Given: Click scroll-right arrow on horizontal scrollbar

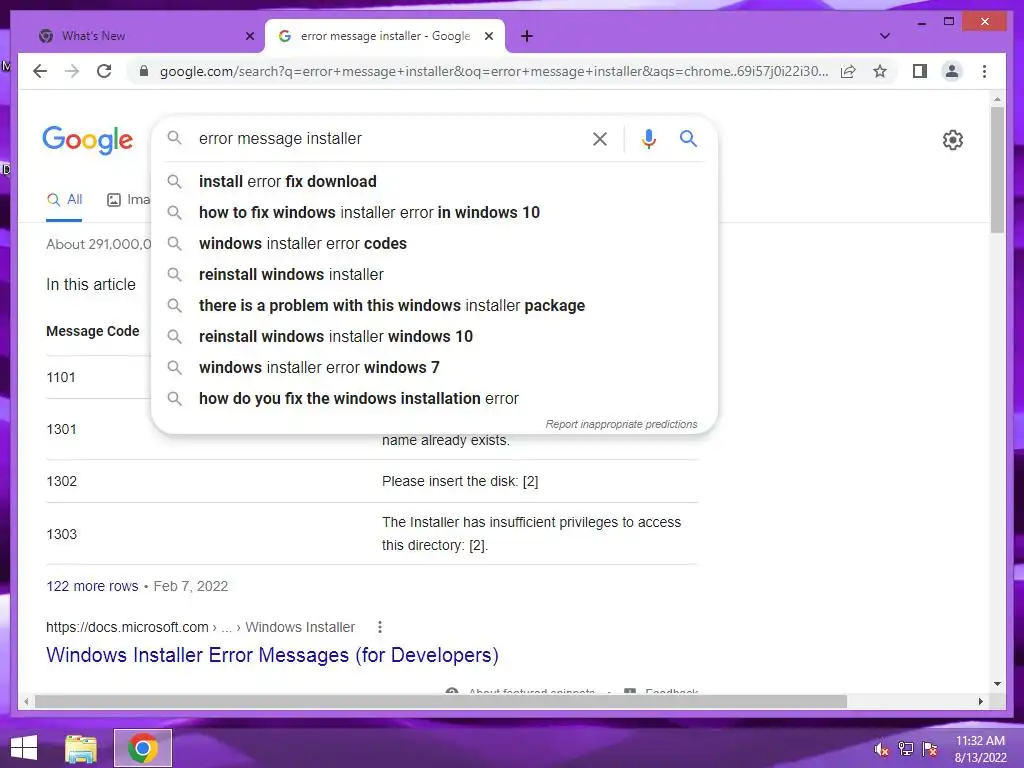Looking at the screenshot, I should 980,701.
